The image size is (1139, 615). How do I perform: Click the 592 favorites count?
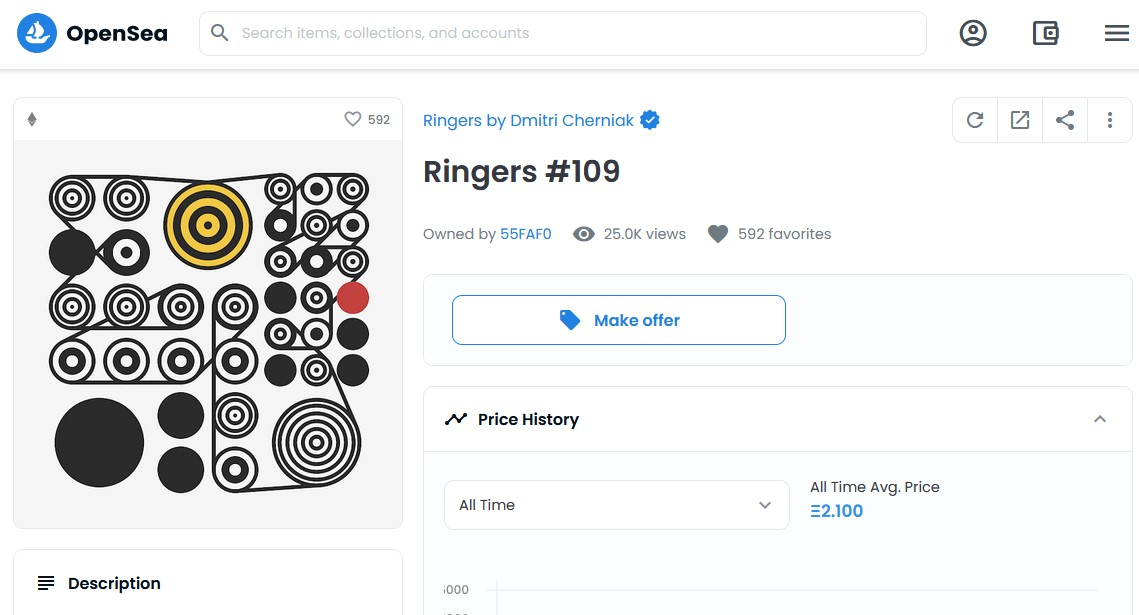pos(784,234)
